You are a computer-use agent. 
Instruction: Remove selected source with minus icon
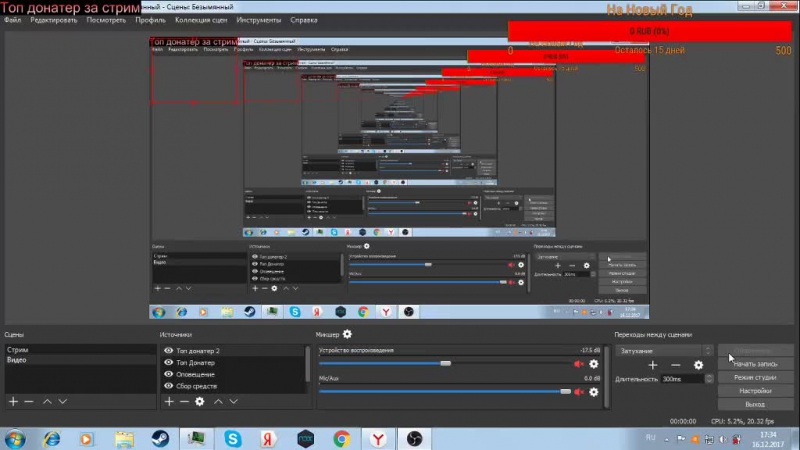tap(184, 402)
